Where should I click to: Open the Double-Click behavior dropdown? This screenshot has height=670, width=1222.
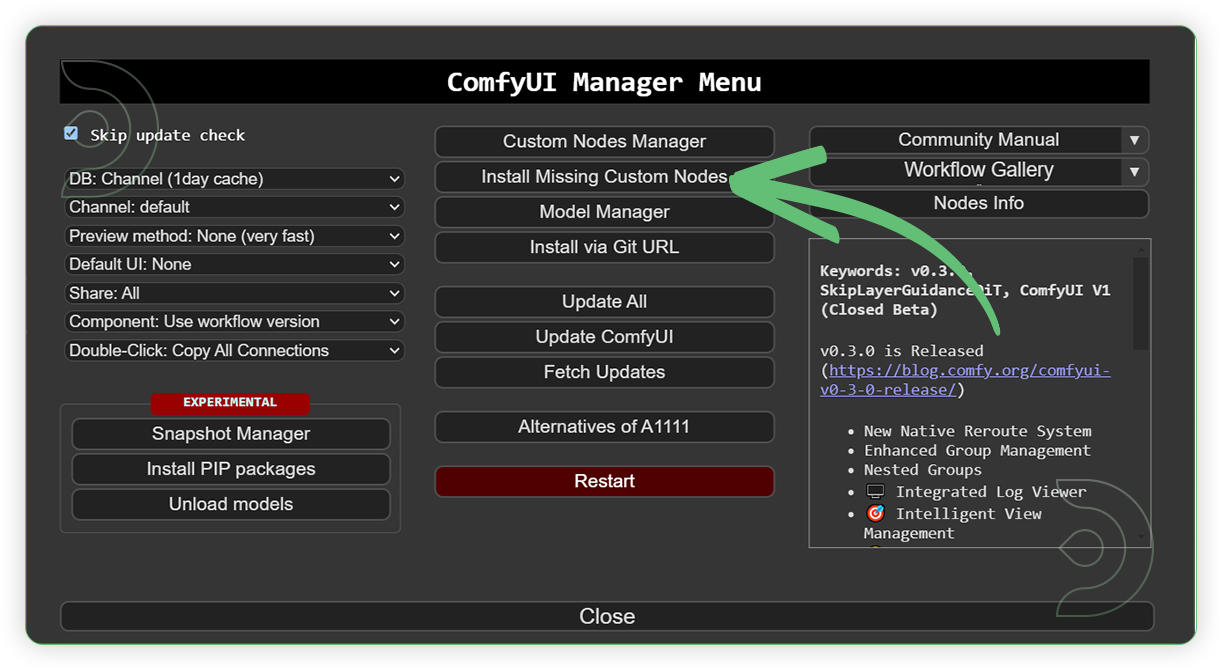coord(234,350)
